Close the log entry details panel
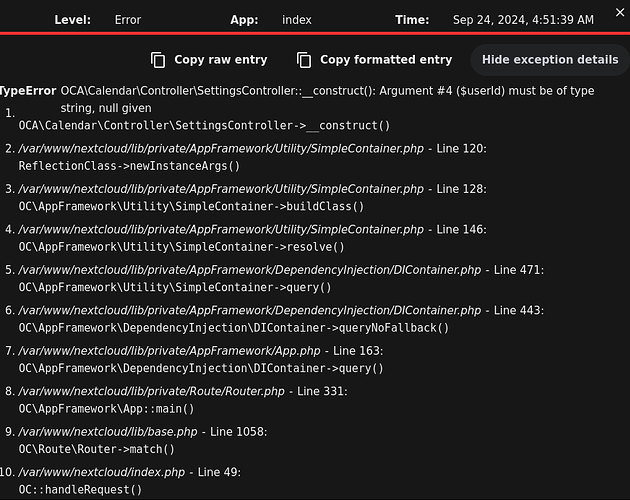The width and height of the screenshot is (630, 500). [618, 10]
